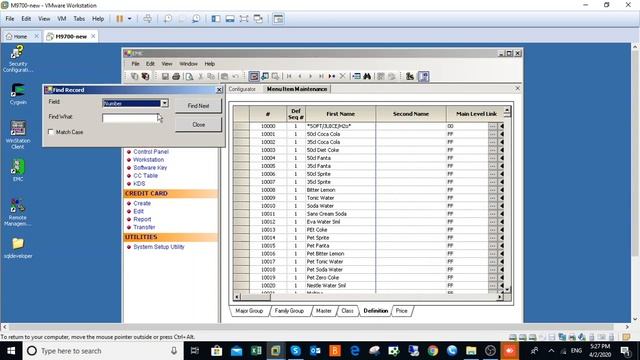Click VMware take snapshot icon
640x360 pixels.
(168, 19)
